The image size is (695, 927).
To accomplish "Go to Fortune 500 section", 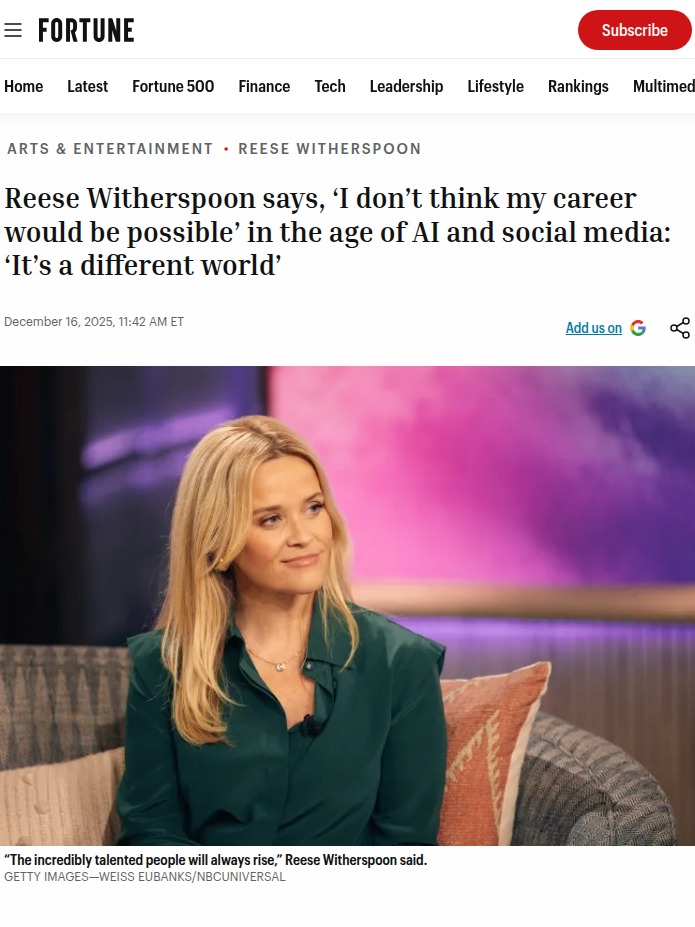I will coord(173,86).
